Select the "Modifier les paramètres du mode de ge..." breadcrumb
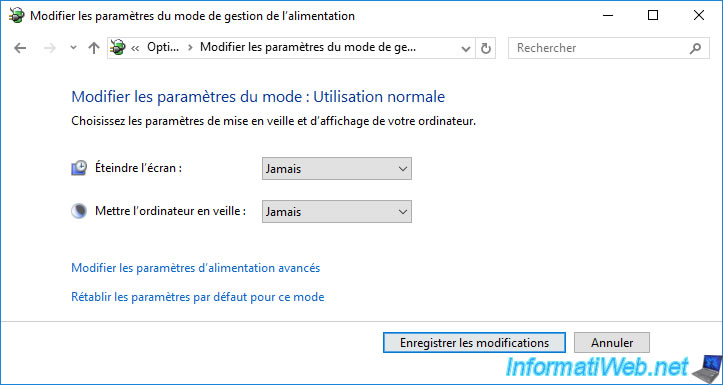 coord(308,47)
